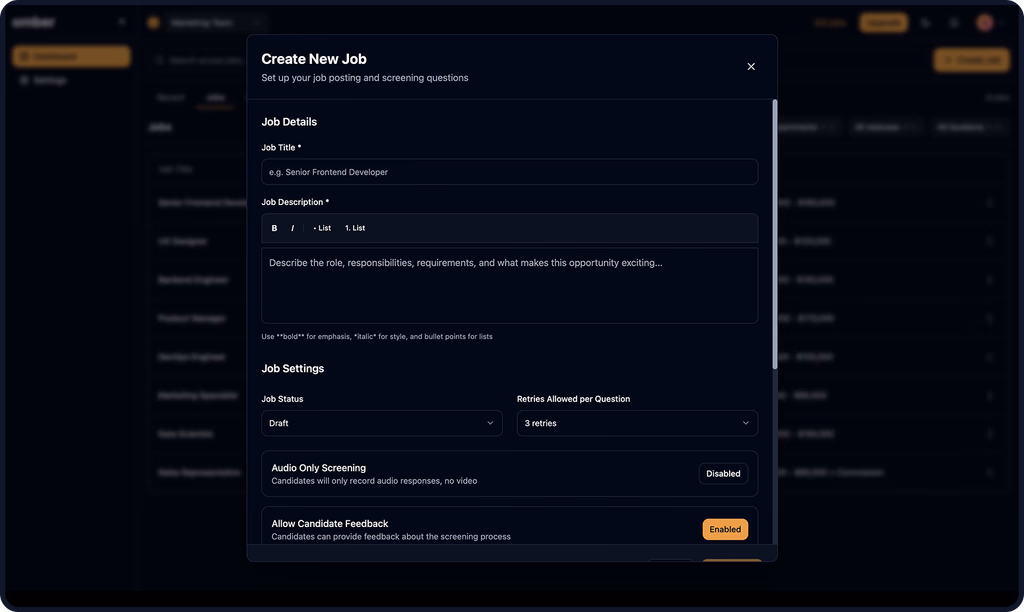
Task: Open the user avatar menu
Action: coord(985,22)
